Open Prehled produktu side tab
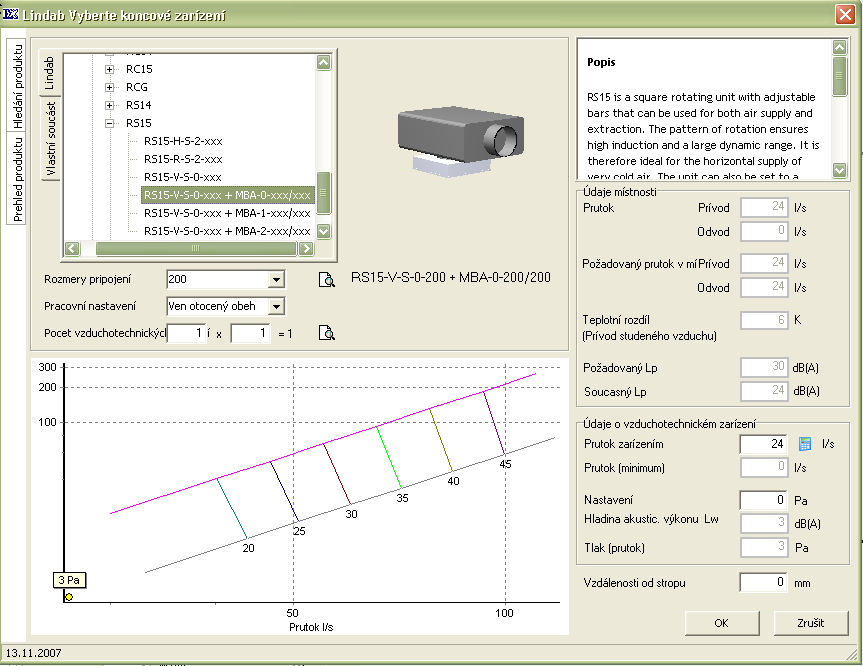Viewport: 863px width, 666px height. pos(17,179)
